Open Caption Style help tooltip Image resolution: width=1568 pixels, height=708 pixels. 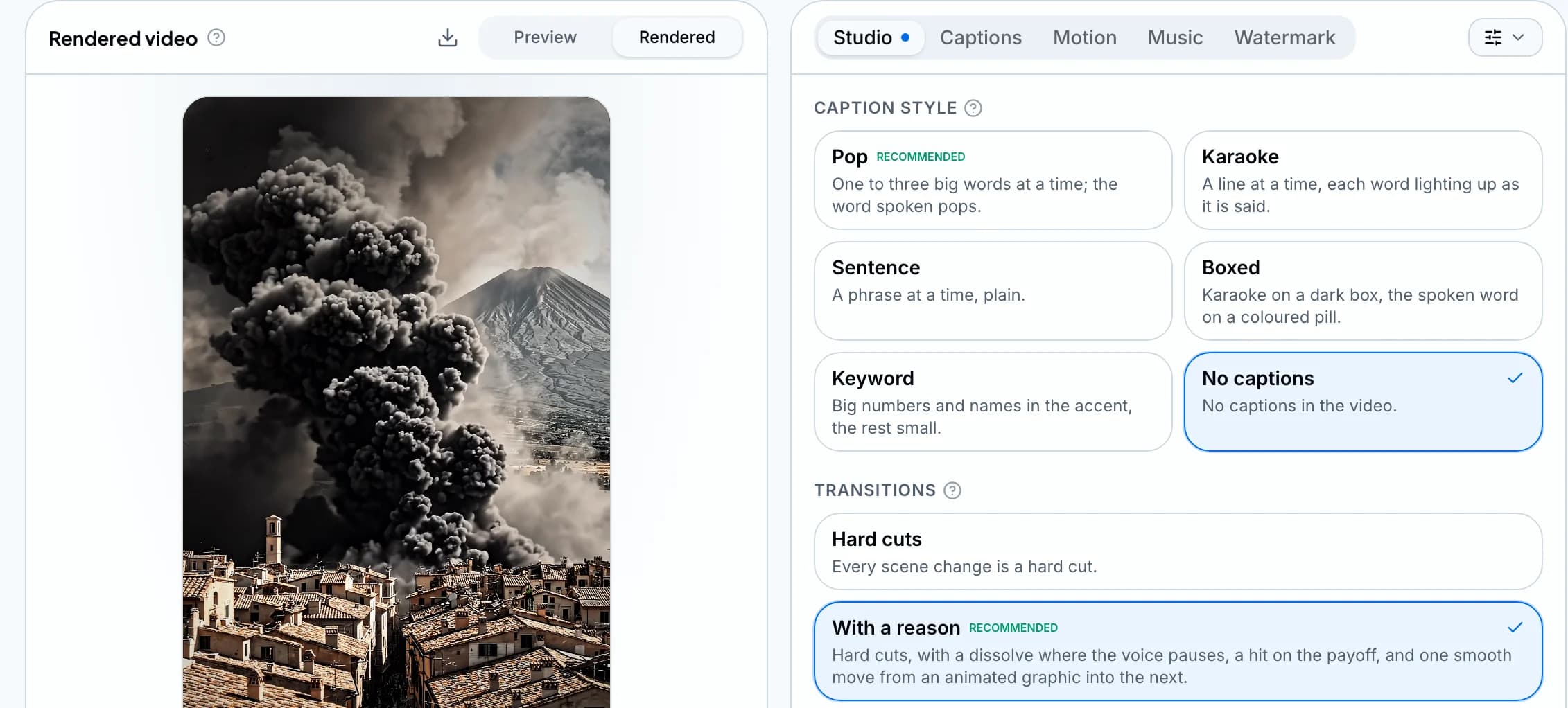tap(973, 108)
